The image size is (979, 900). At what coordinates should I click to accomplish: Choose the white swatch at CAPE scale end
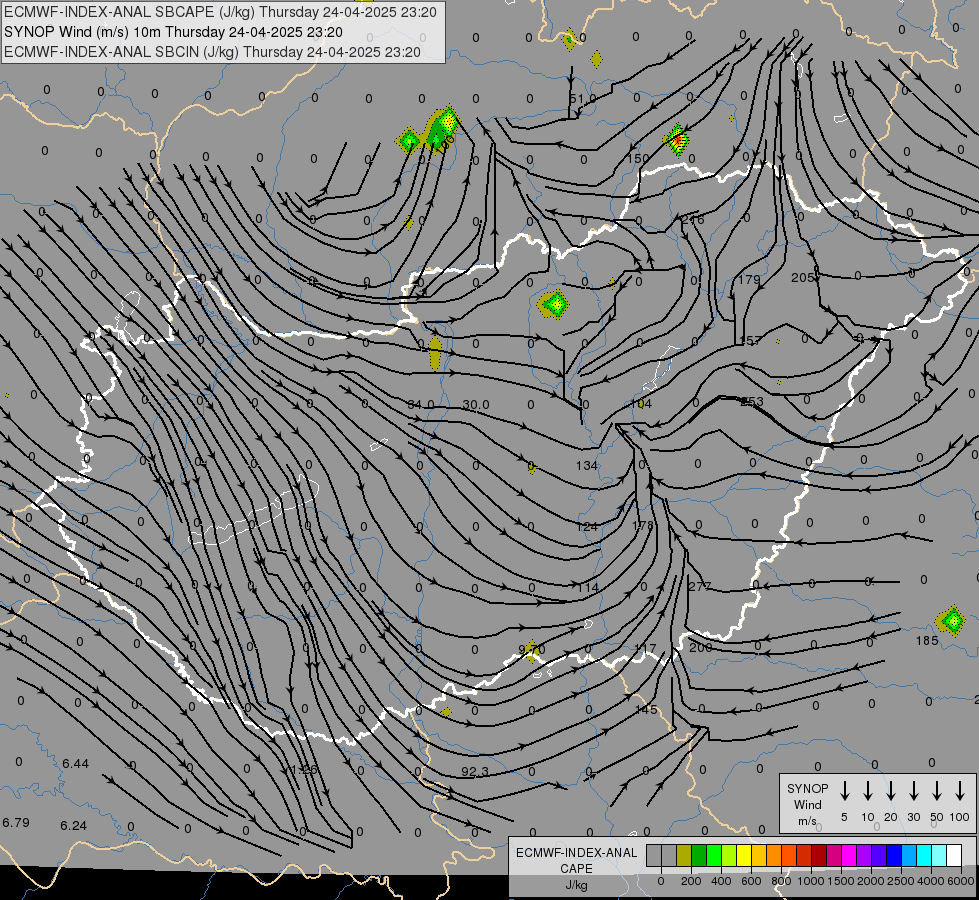pyautogui.click(x=953, y=855)
